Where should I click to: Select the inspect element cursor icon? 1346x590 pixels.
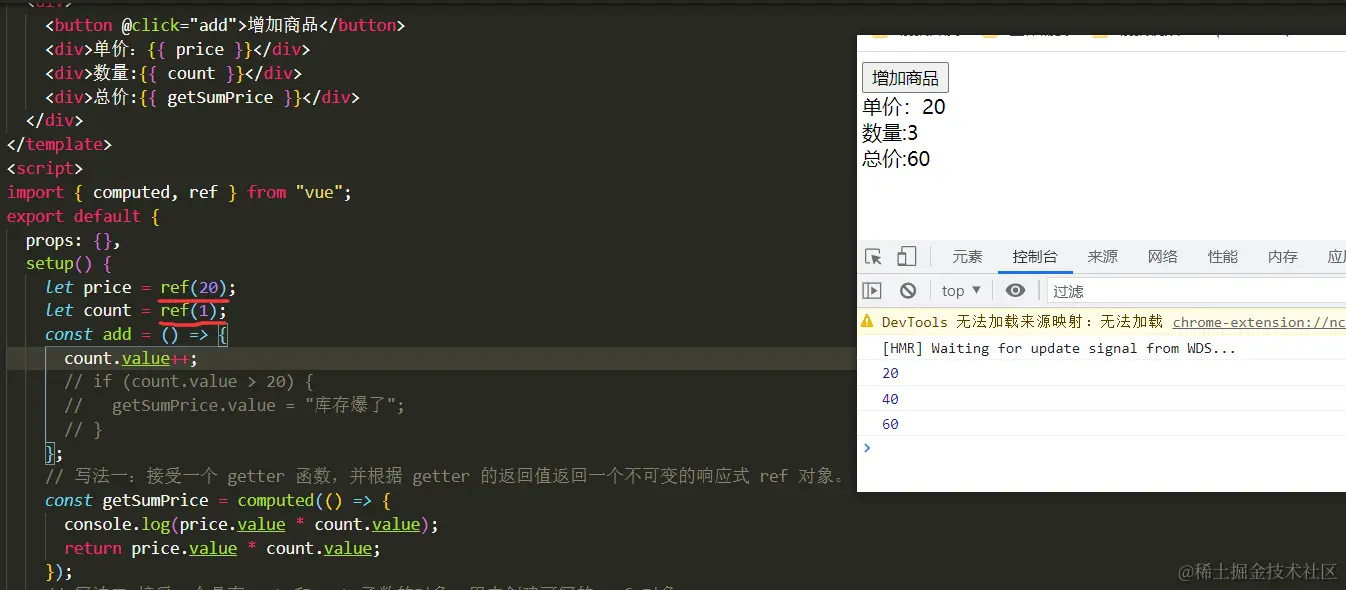pyautogui.click(x=873, y=256)
